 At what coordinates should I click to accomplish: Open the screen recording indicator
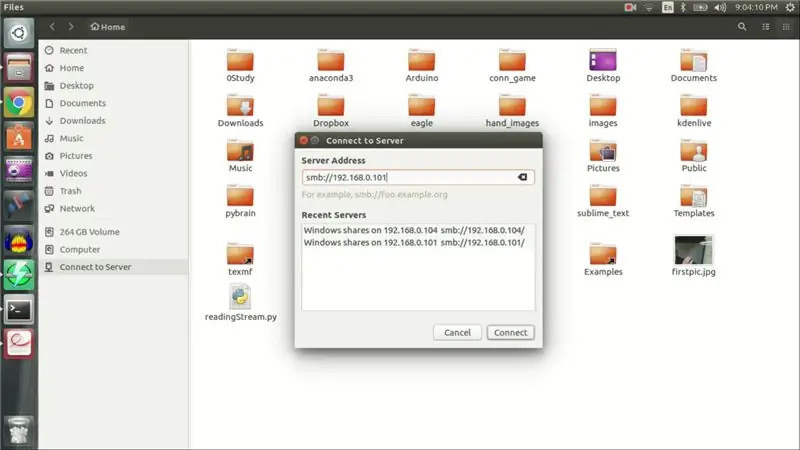coord(630,7)
